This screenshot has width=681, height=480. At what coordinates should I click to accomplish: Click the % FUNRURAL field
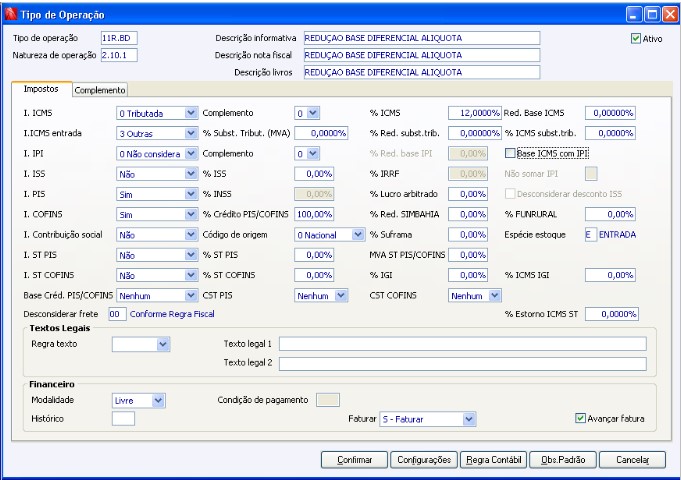(x=610, y=214)
